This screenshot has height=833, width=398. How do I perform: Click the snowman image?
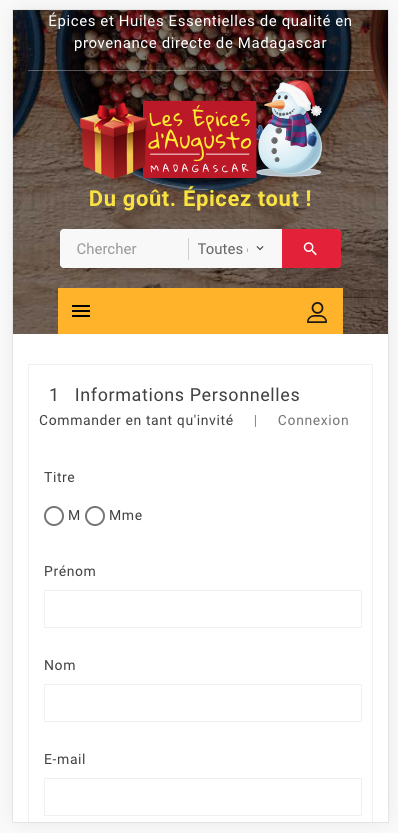point(290,130)
